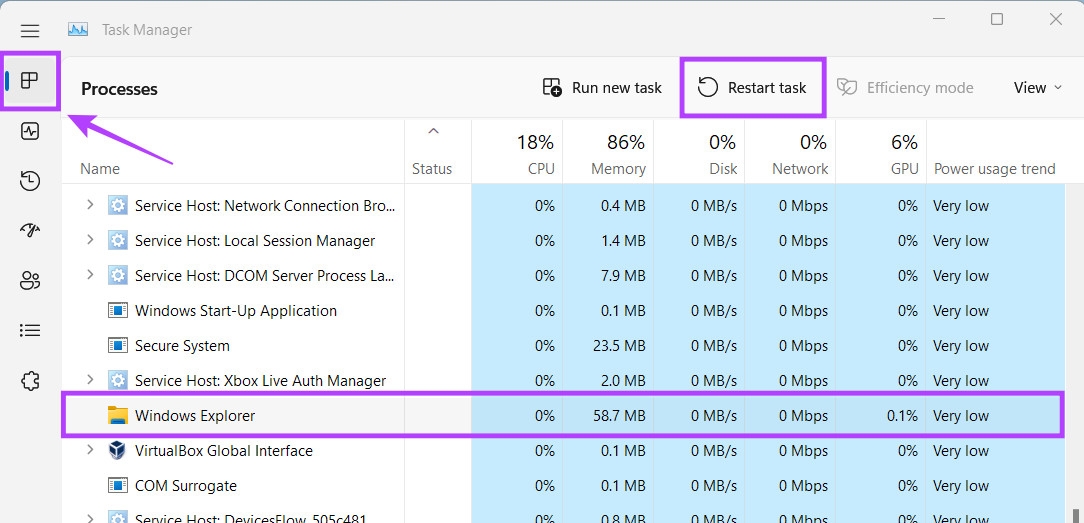Sort by Network column header
The image size is (1084, 523).
790,153
